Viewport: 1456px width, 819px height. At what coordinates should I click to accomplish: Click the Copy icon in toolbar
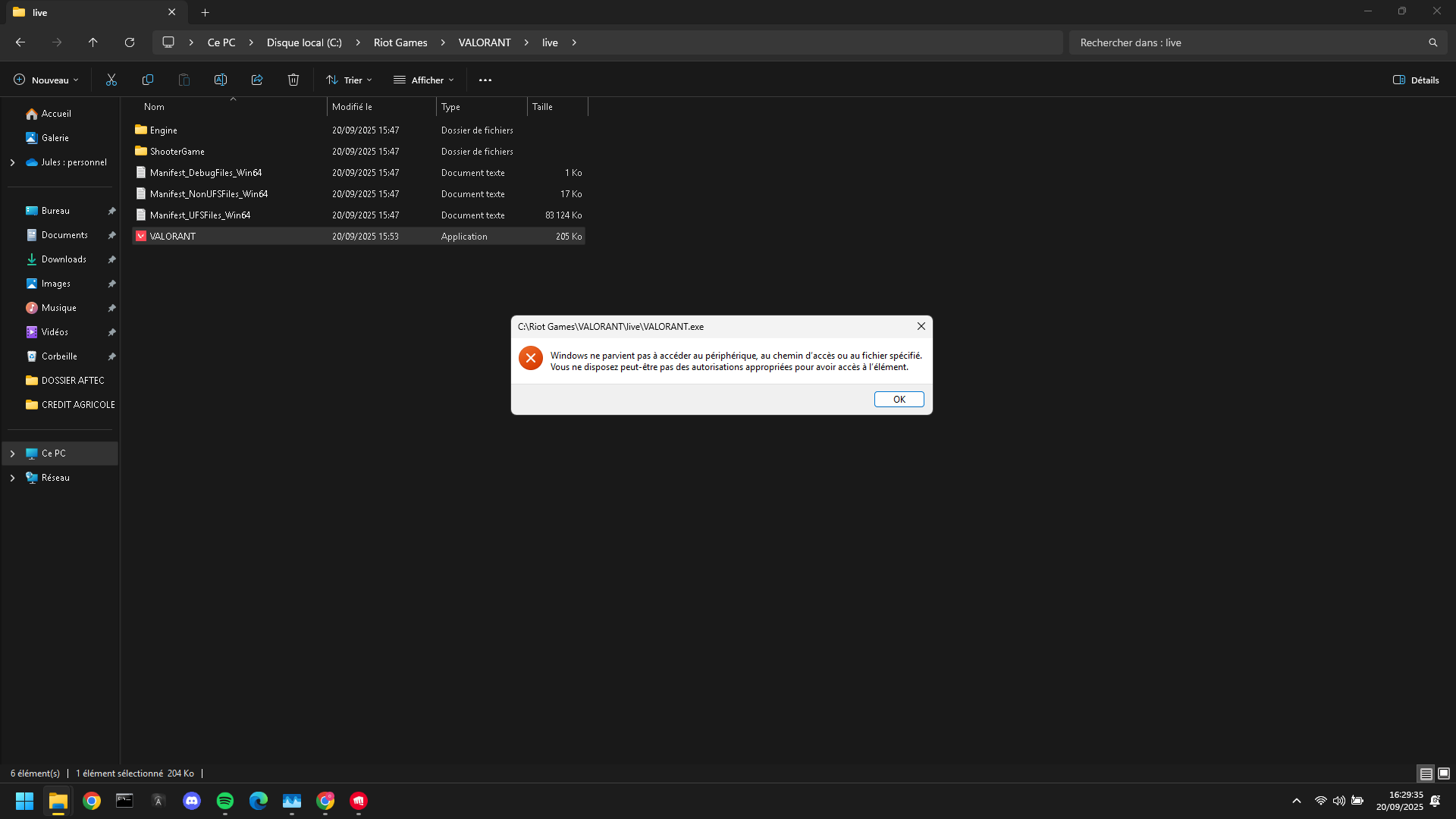click(x=148, y=80)
